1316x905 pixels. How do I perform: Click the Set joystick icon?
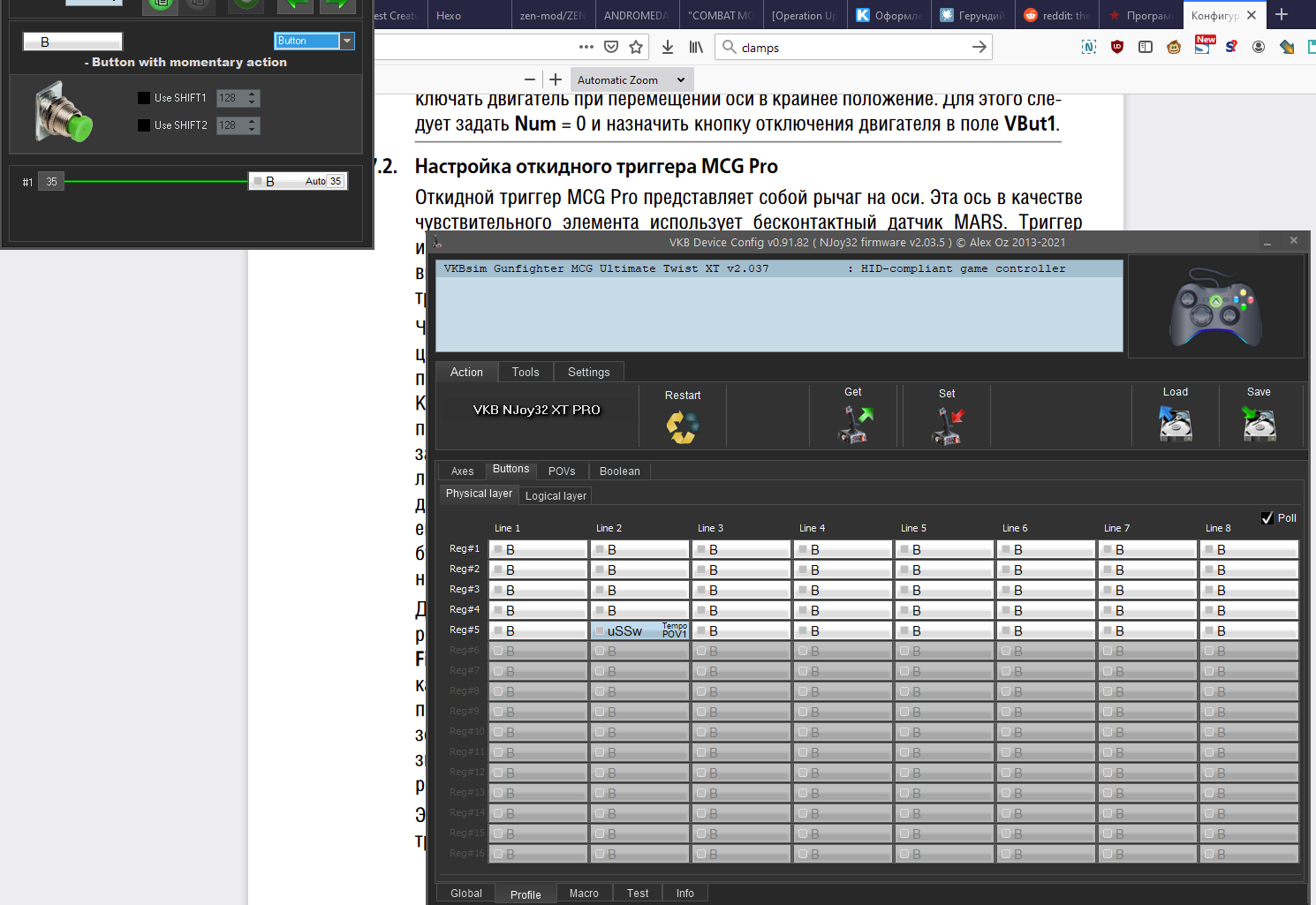click(x=948, y=426)
